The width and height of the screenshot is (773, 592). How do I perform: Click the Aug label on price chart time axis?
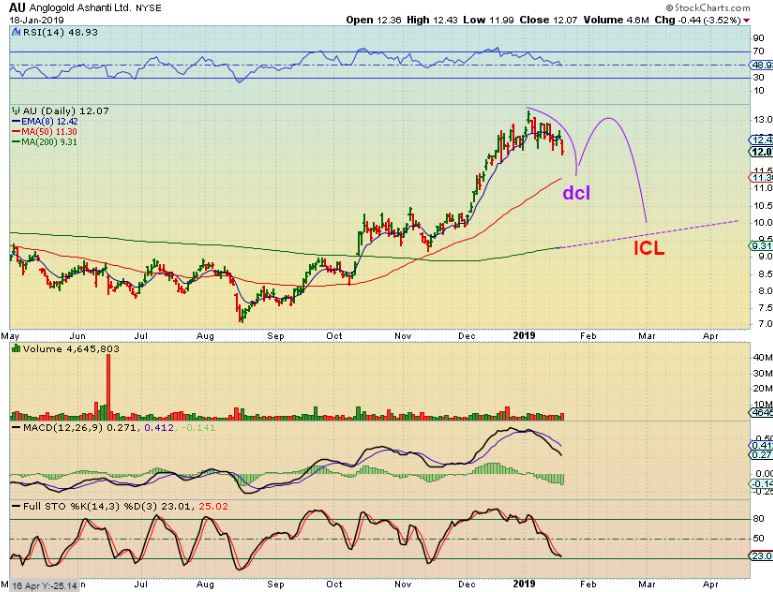click(x=205, y=336)
